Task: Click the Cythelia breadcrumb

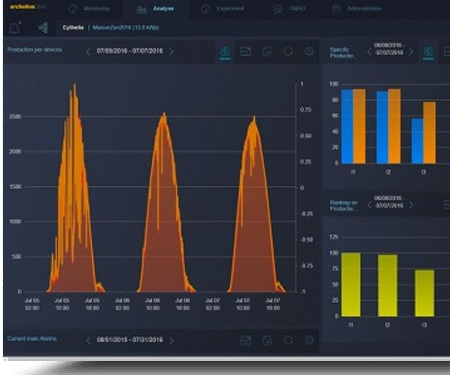Action: click(73, 28)
